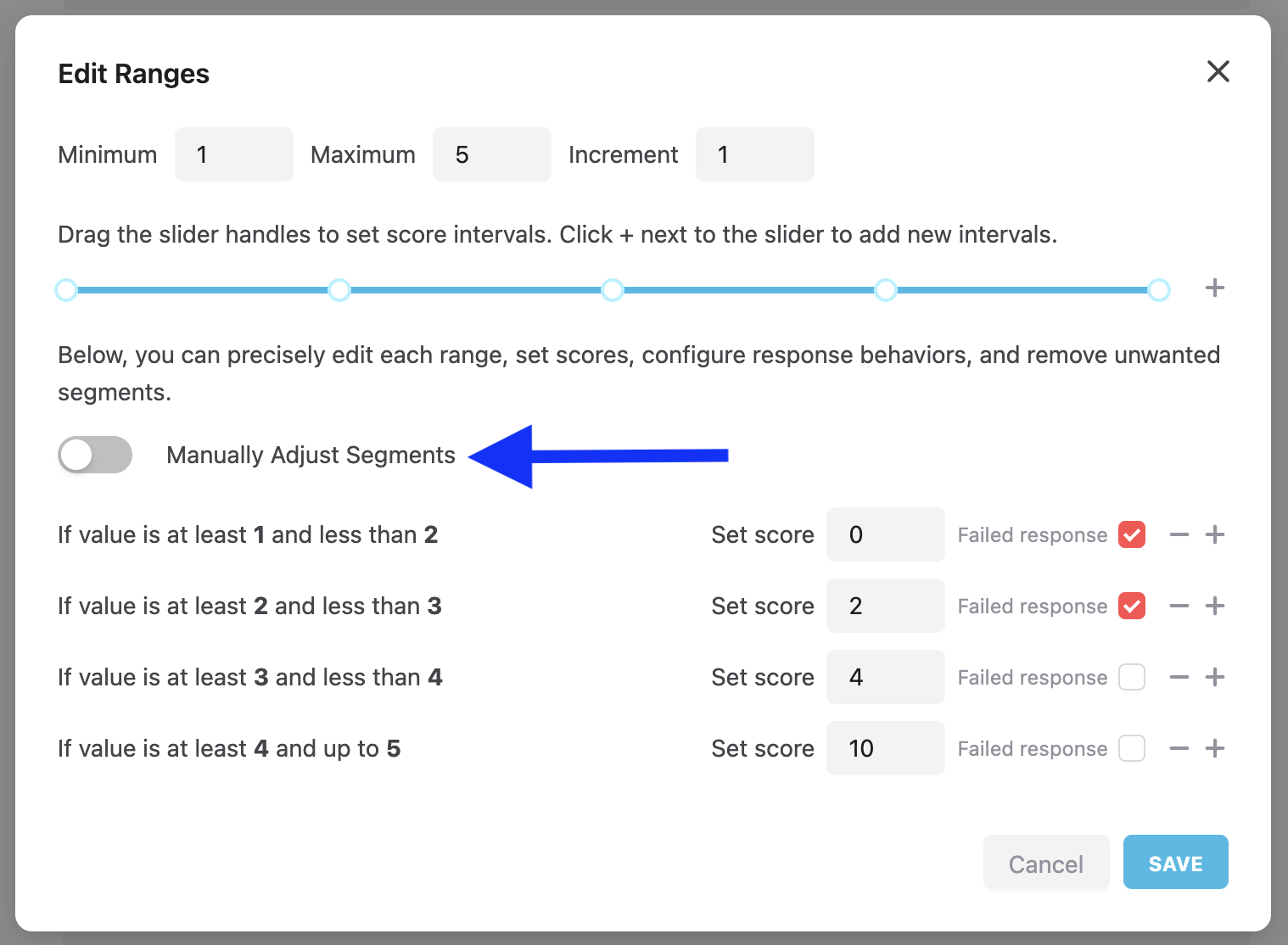This screenshot has width=1288, height=945.
Task: Cancel the Edit Ranges dialog
Action: coord(1045,863)
